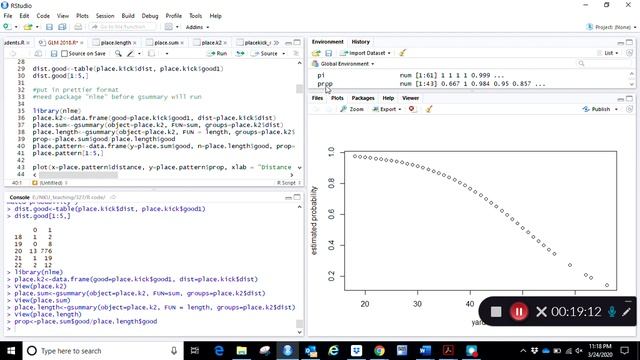
Task: Open the Export dropdown in Plots pane
Action: pos(387,109)
